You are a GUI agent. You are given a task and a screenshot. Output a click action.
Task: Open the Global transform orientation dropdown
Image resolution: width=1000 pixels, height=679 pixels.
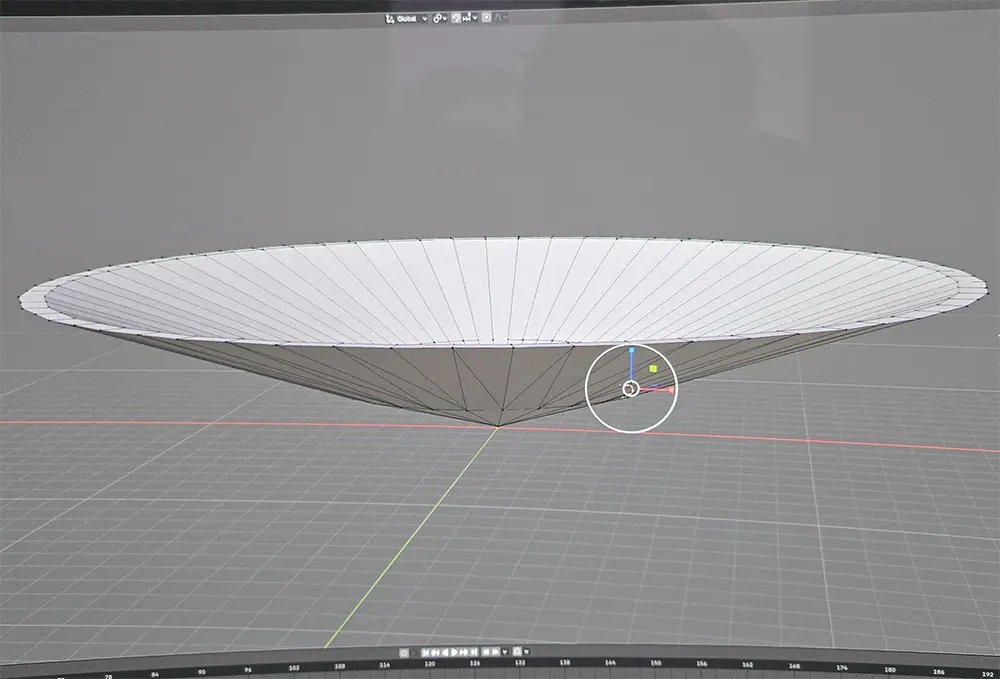click(406, 18)
